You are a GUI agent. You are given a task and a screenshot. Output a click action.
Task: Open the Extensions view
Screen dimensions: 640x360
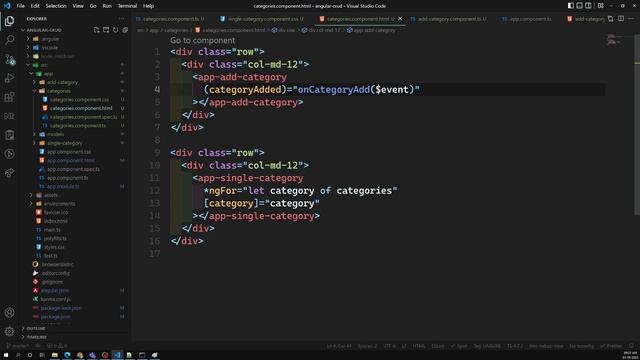pyautogui.click(x=9, y=97)
